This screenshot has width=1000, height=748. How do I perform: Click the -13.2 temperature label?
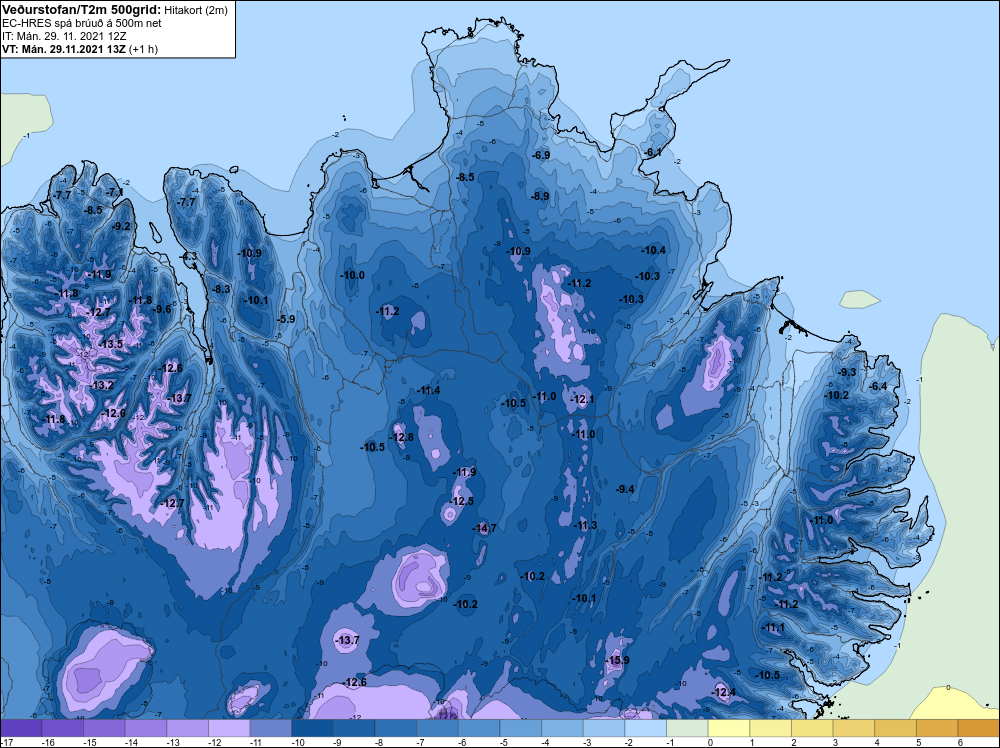(x=102, y=386)
